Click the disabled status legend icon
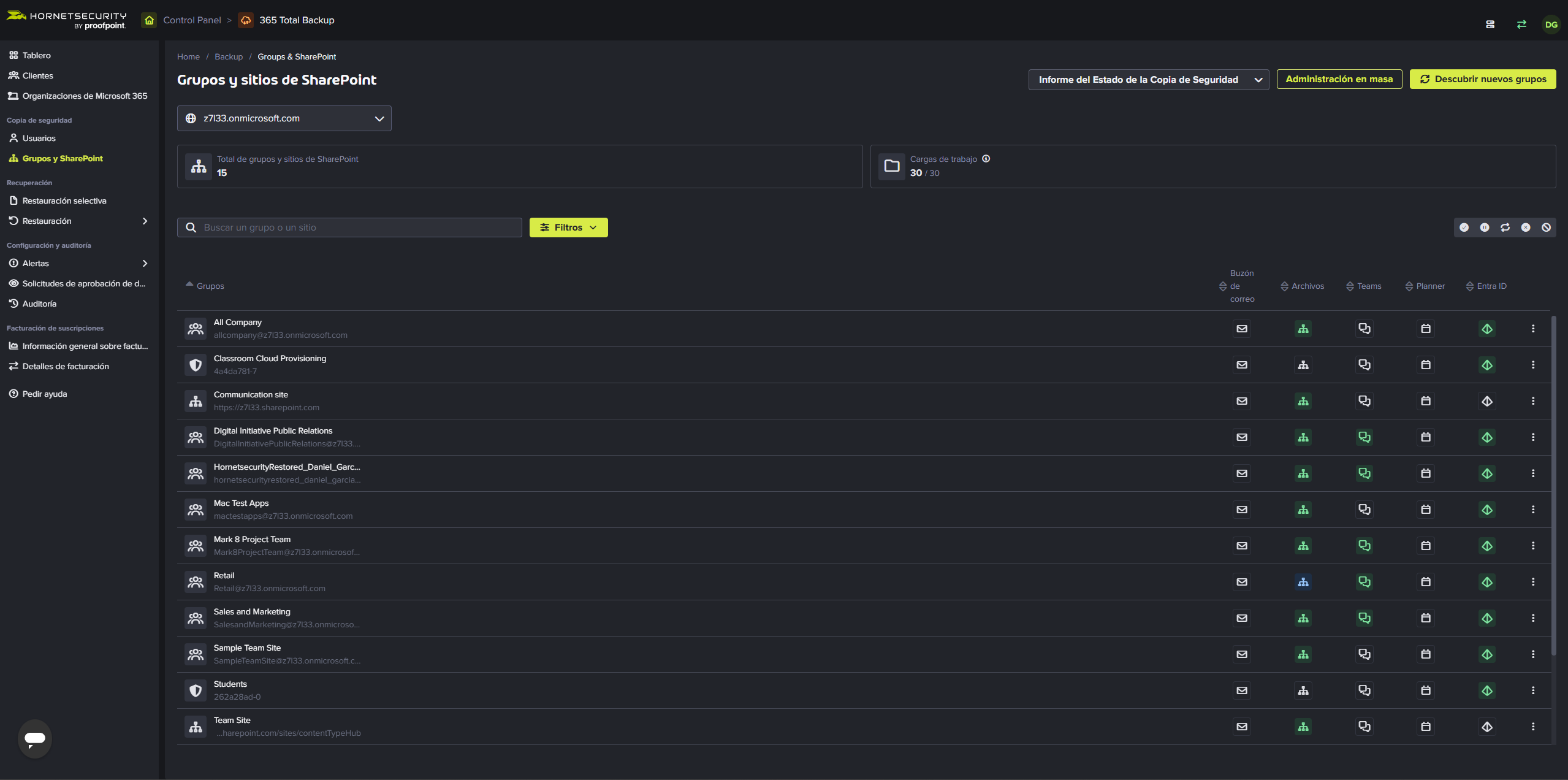The width and height of the screenshot is (1568, 780). pyautogui.click(x=1546, y=227)
